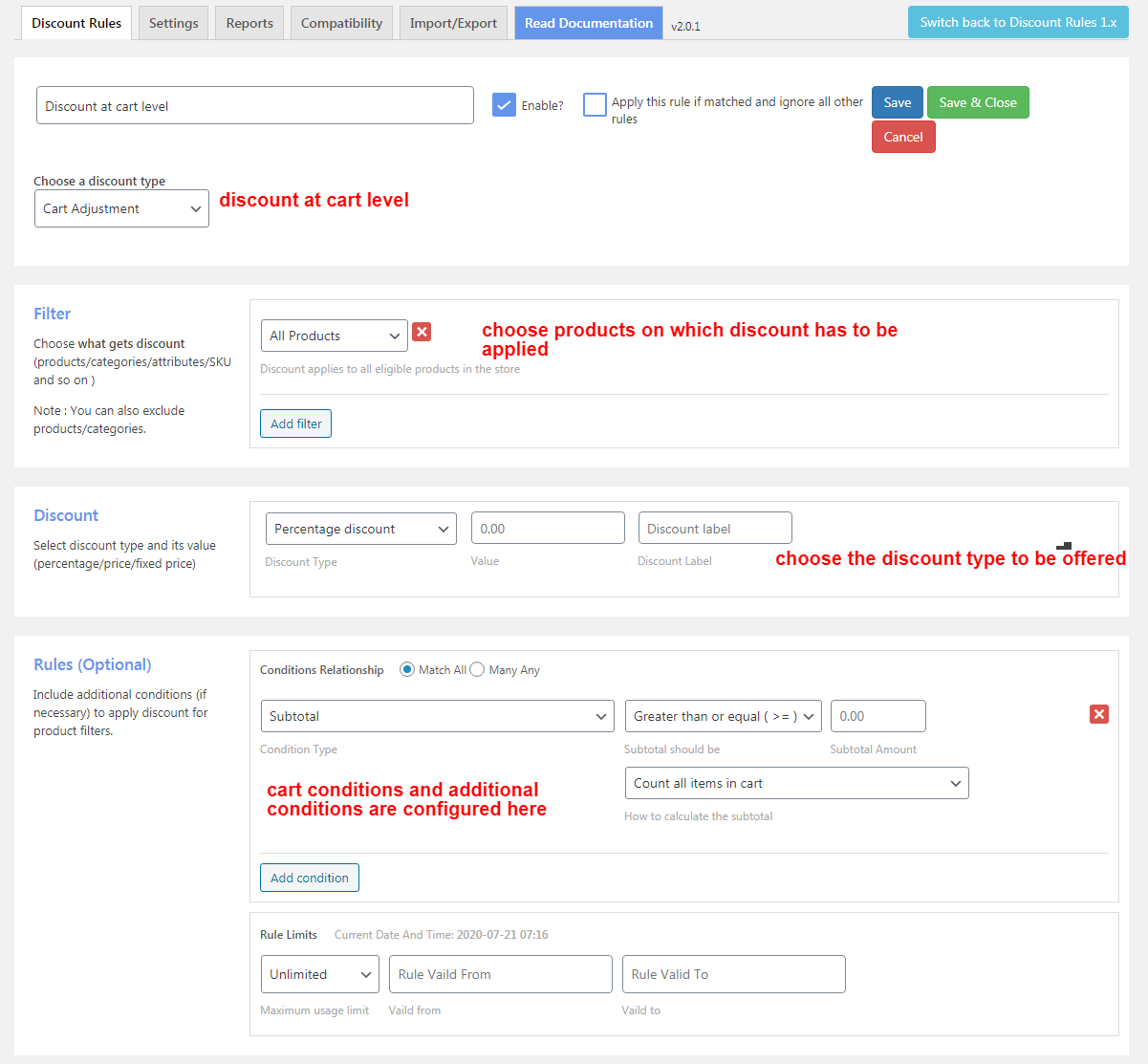Click the red Cancel button

[x=903, y=137]
